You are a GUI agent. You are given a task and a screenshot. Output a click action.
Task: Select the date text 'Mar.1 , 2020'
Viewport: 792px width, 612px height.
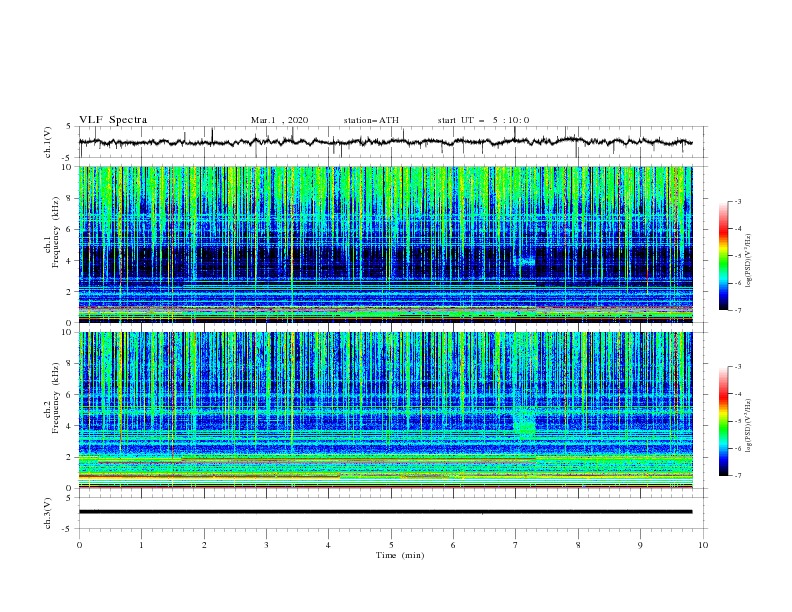[x=279, y=120]
